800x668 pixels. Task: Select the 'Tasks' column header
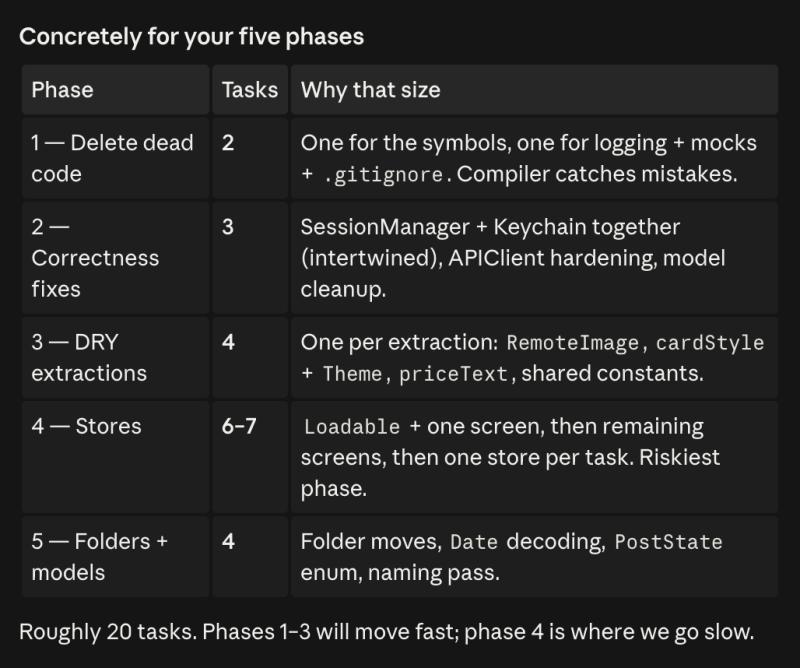[x=250, y=90]
